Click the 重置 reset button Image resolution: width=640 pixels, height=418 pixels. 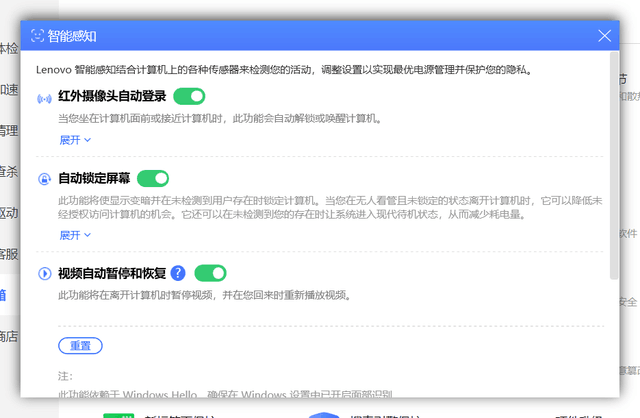tap(80, 346)
